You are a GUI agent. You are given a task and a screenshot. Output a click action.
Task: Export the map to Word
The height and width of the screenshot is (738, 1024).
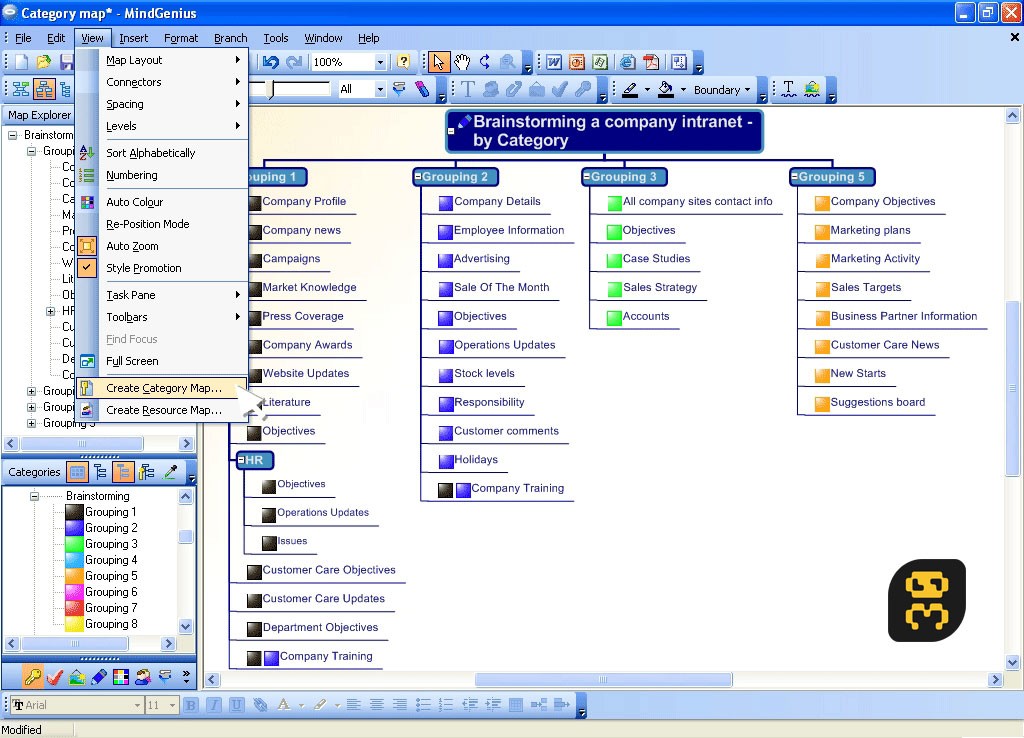point(553,62)
